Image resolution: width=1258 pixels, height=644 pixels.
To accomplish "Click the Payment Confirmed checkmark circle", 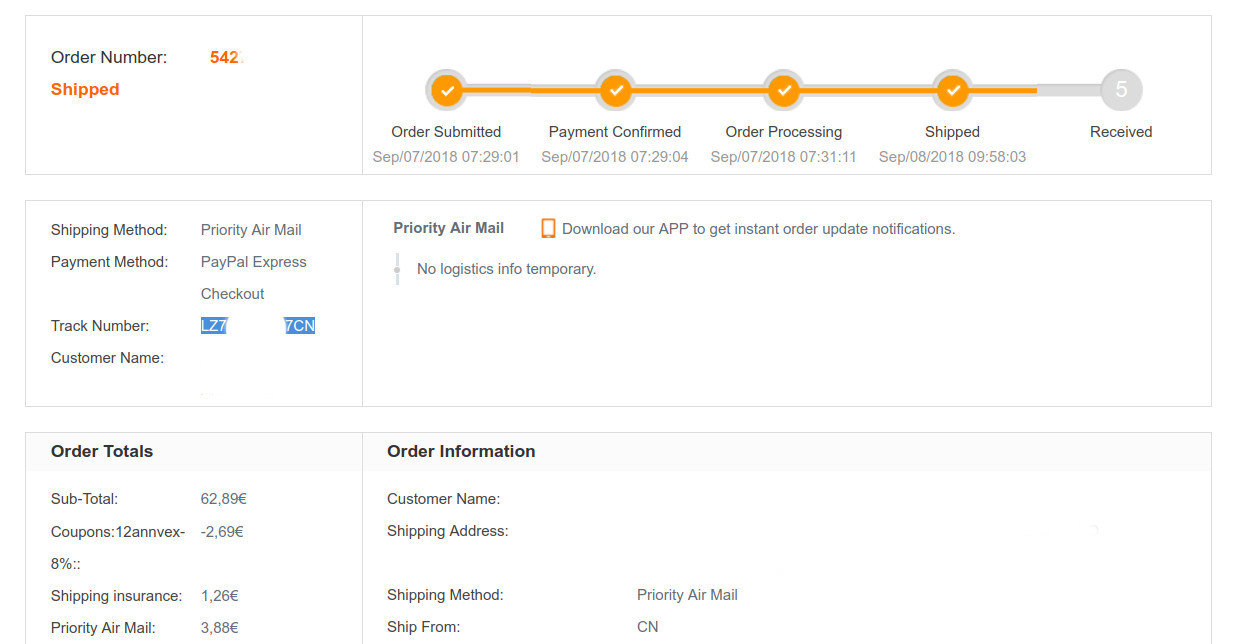I will point(616,90).
